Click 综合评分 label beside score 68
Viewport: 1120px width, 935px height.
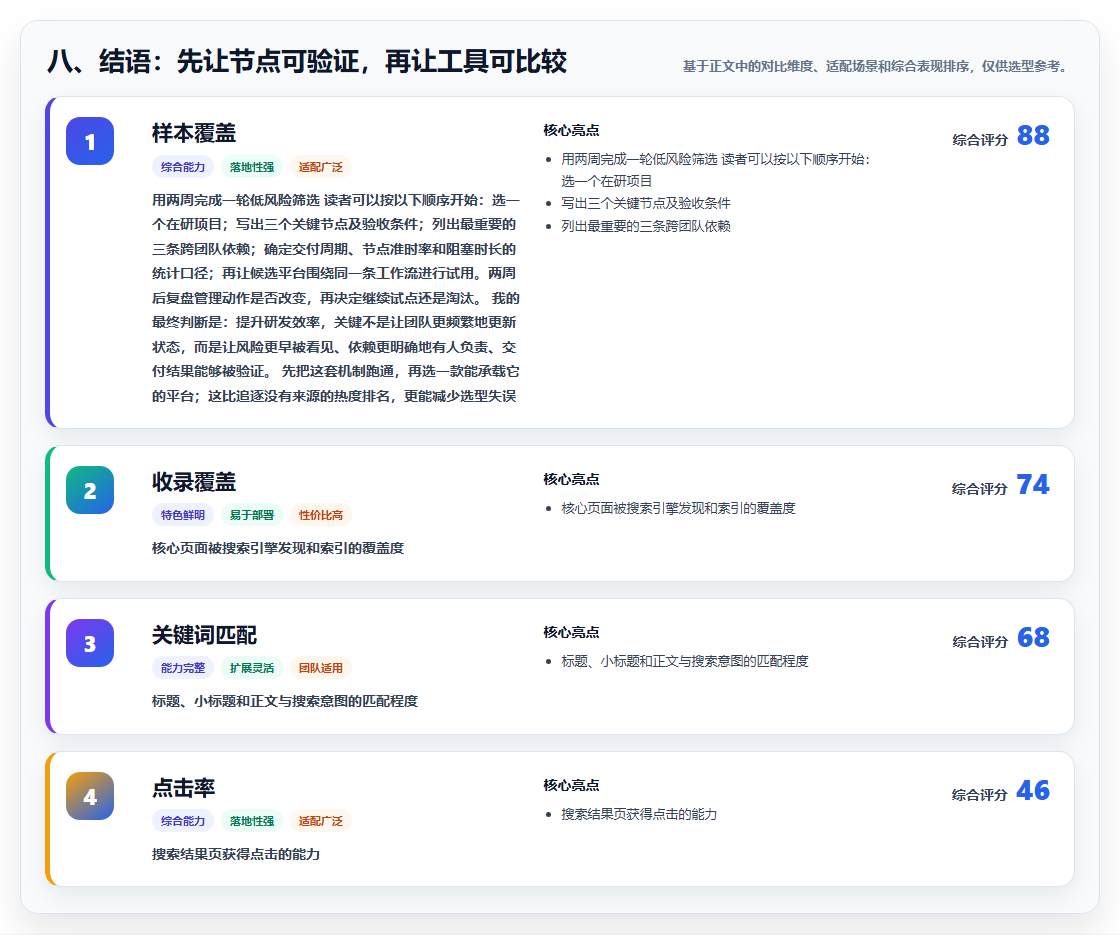(980, 641)
